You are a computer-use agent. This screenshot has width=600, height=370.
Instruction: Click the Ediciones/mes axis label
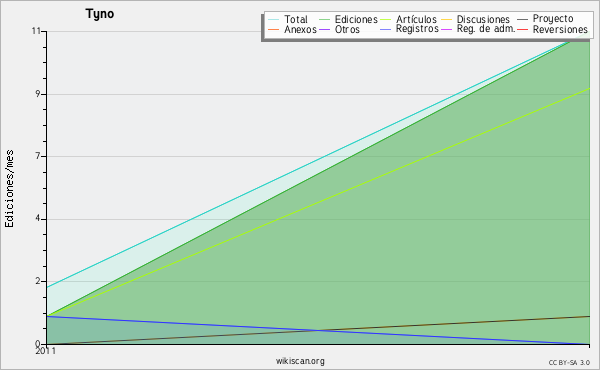point(9,189)
